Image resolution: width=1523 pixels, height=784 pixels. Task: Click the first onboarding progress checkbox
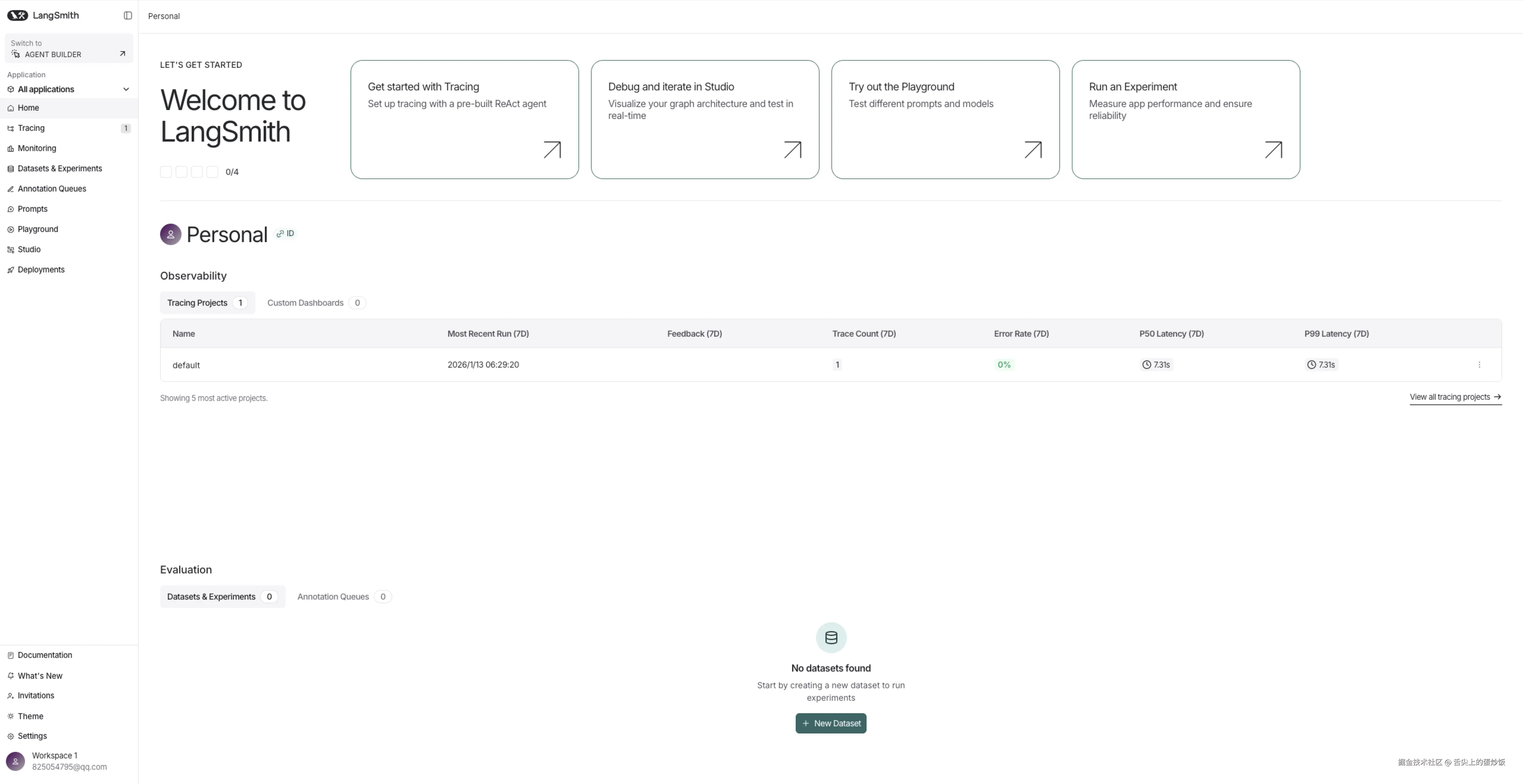point(166,172)
